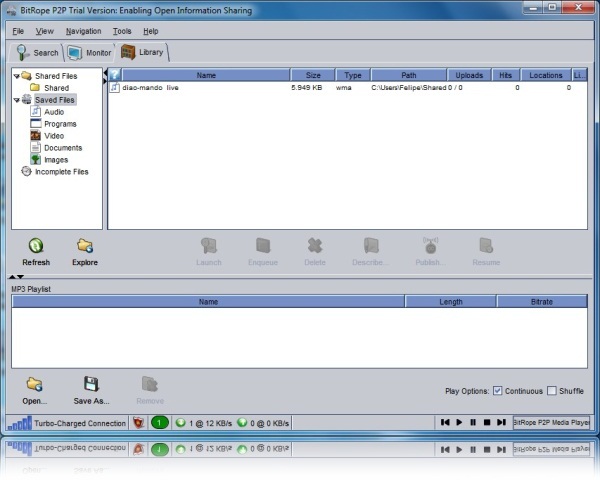This screenshot has width=600, height=480.
Task: Enable the Shuffle checkbox
Action: tap(552, 391)
